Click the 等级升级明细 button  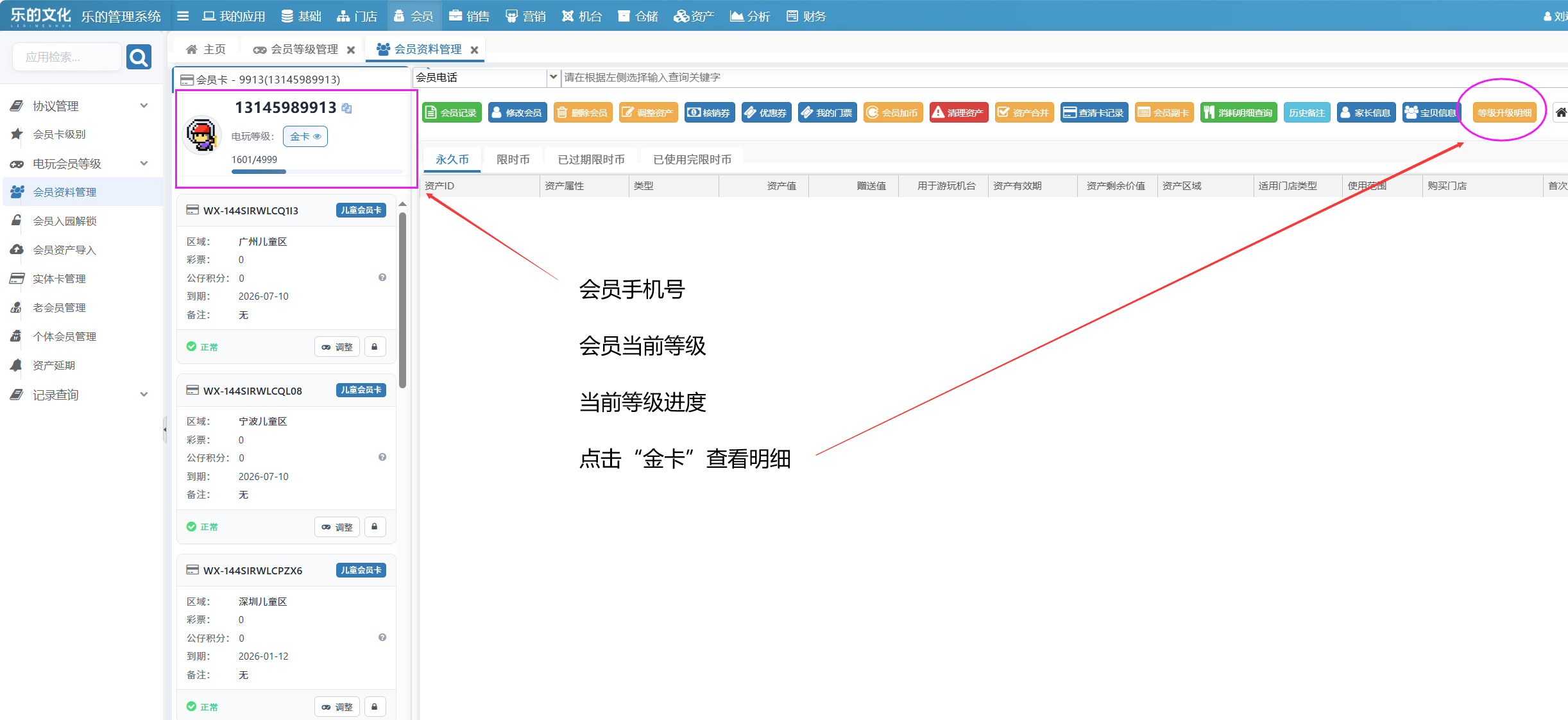click(1504, 113)
